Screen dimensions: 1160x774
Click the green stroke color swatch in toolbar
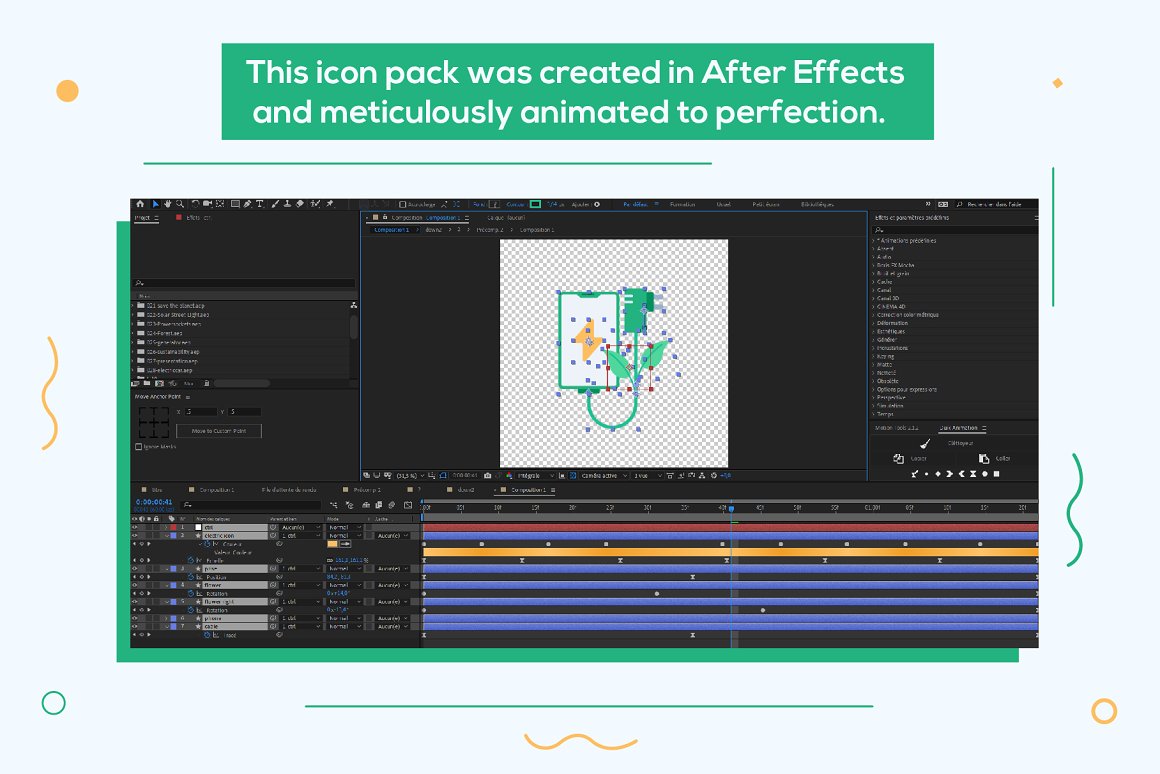535,204
